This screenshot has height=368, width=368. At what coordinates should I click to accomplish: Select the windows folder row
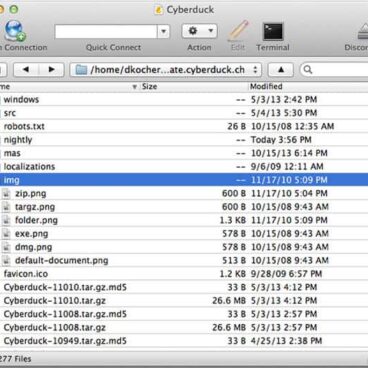click(184, 99)
